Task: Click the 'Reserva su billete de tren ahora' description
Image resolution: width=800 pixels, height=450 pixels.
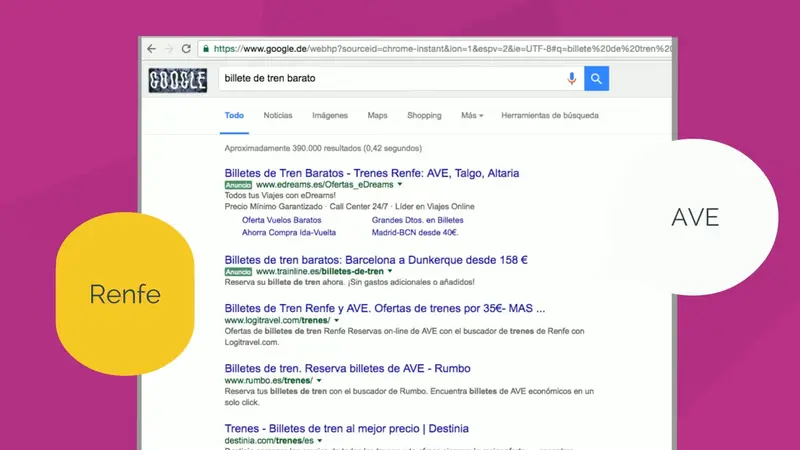Action: click(x=349, y=282)
